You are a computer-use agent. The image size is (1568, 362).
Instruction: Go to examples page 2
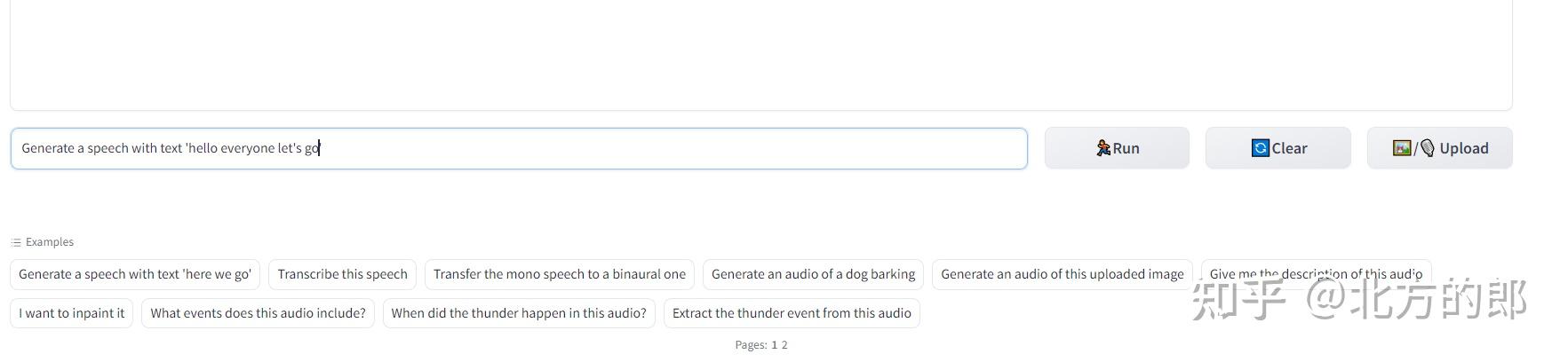click(784, 345)
